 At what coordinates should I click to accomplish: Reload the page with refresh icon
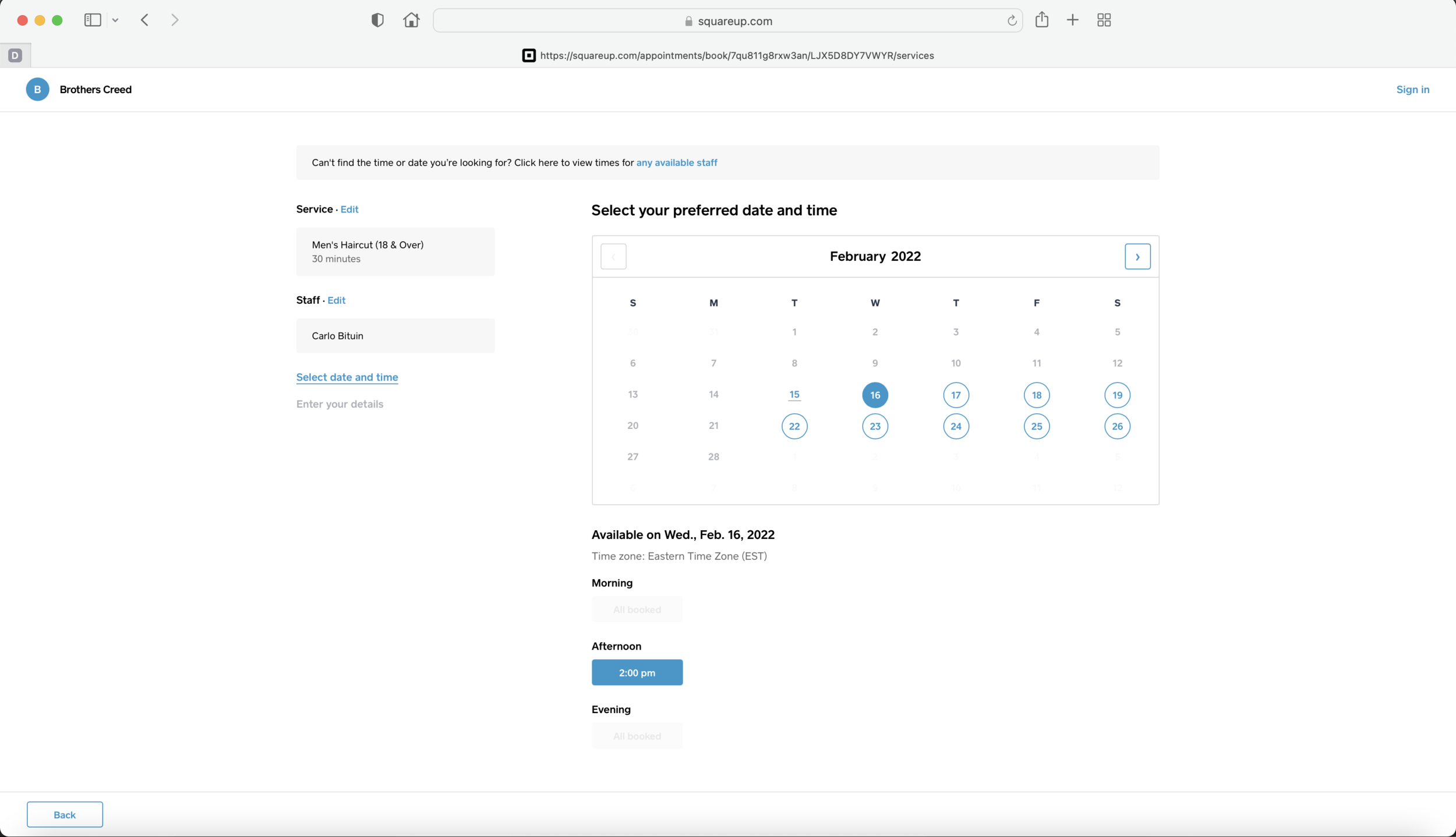point(1012,21)
